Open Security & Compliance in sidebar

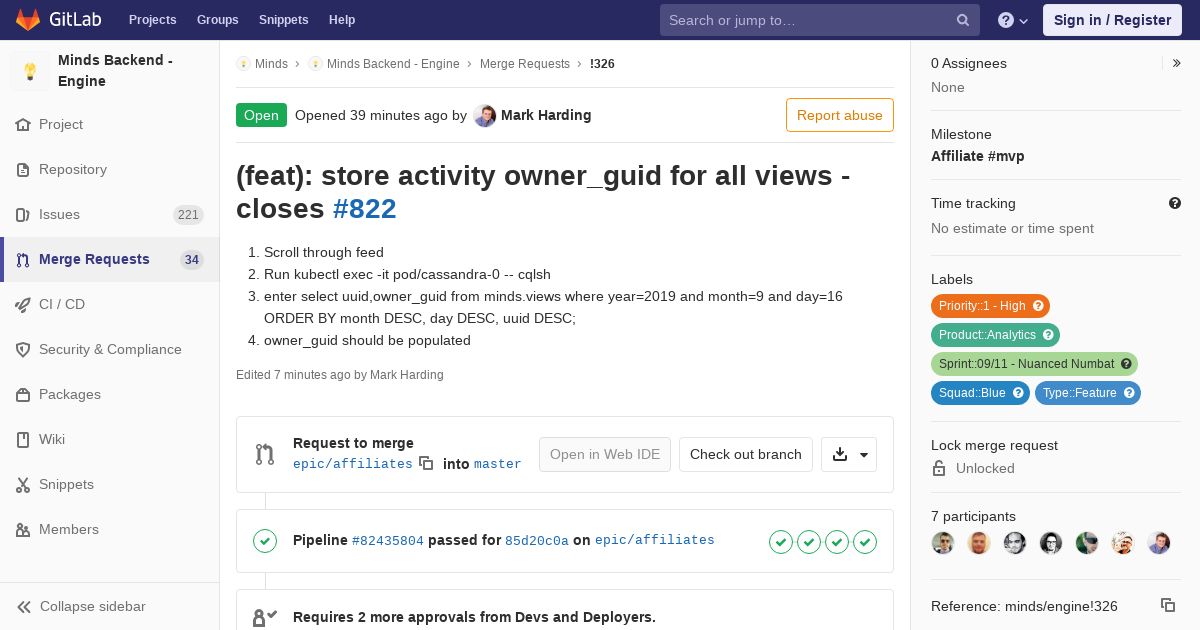click(x=110, y=350)
